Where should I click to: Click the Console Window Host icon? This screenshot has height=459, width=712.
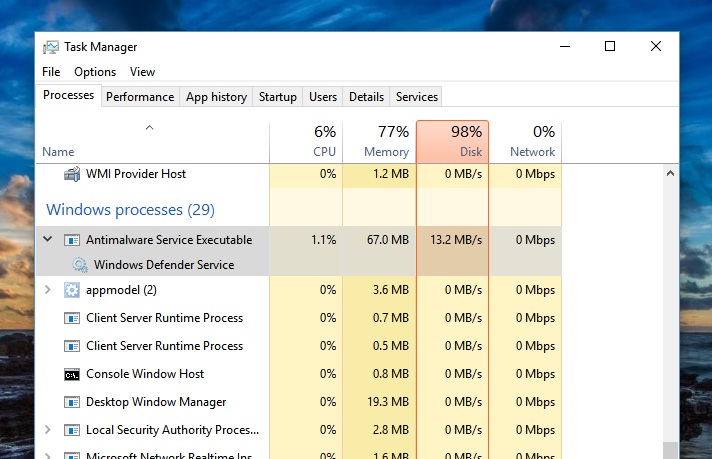72,374
